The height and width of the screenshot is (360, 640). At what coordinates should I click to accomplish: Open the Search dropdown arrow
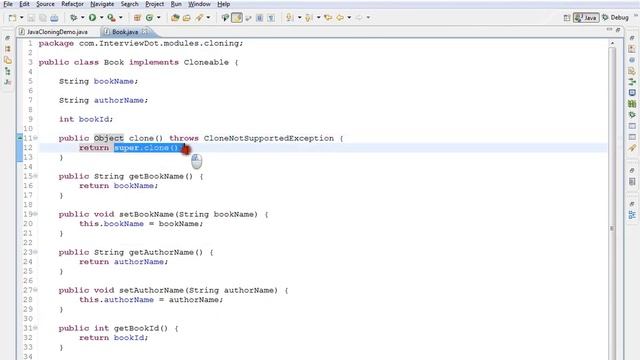208,18
